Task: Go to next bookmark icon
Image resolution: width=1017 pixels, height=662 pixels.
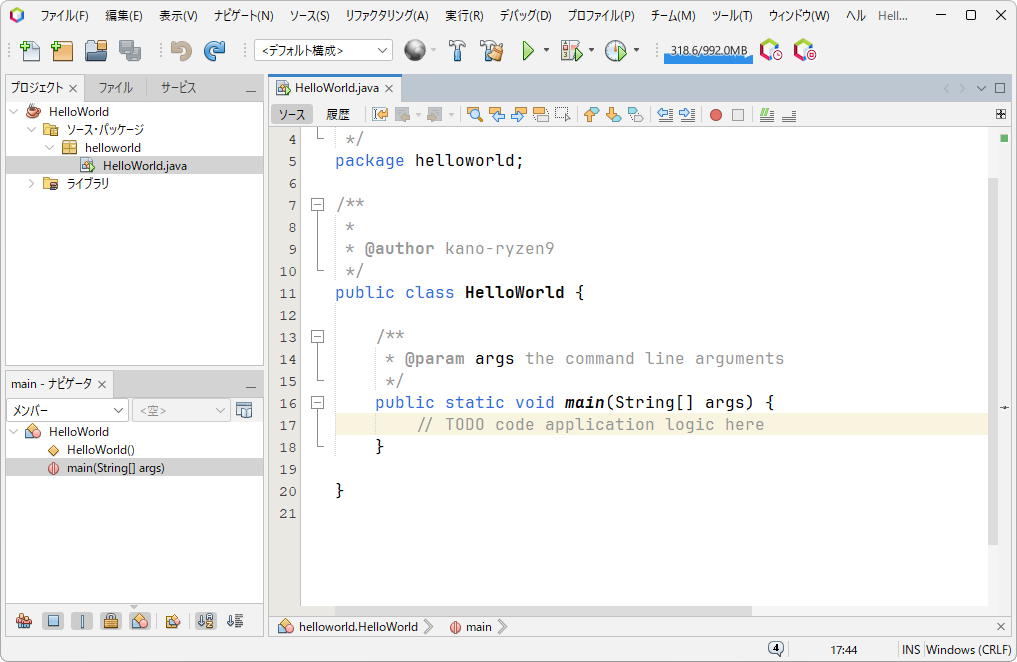Action: (613, 115)
